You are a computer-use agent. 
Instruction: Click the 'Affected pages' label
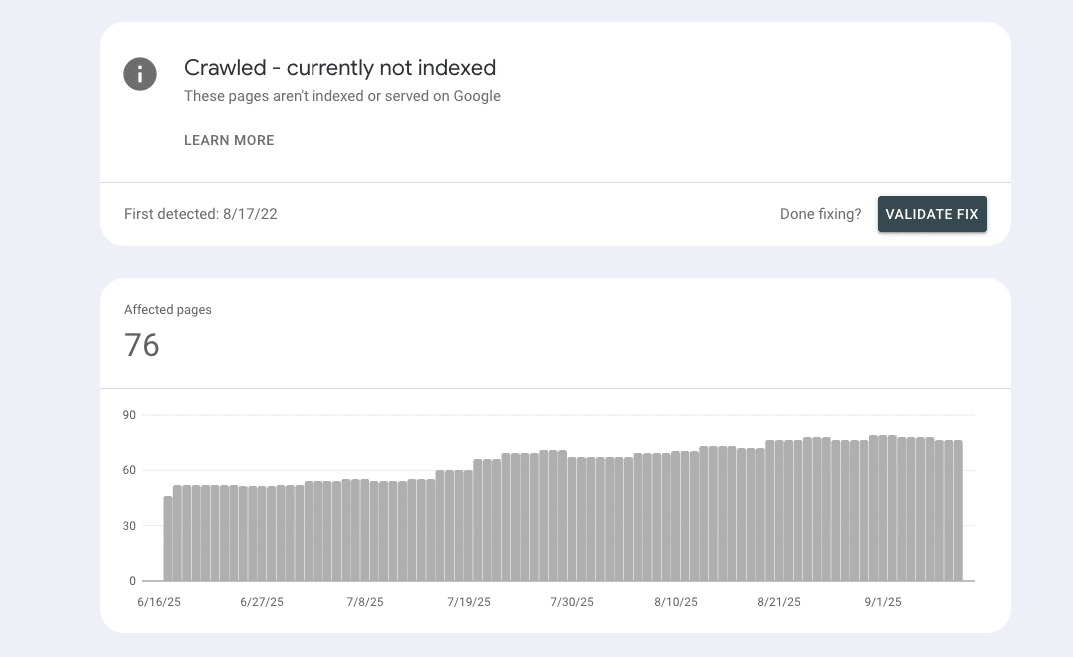tap(168, 309)
